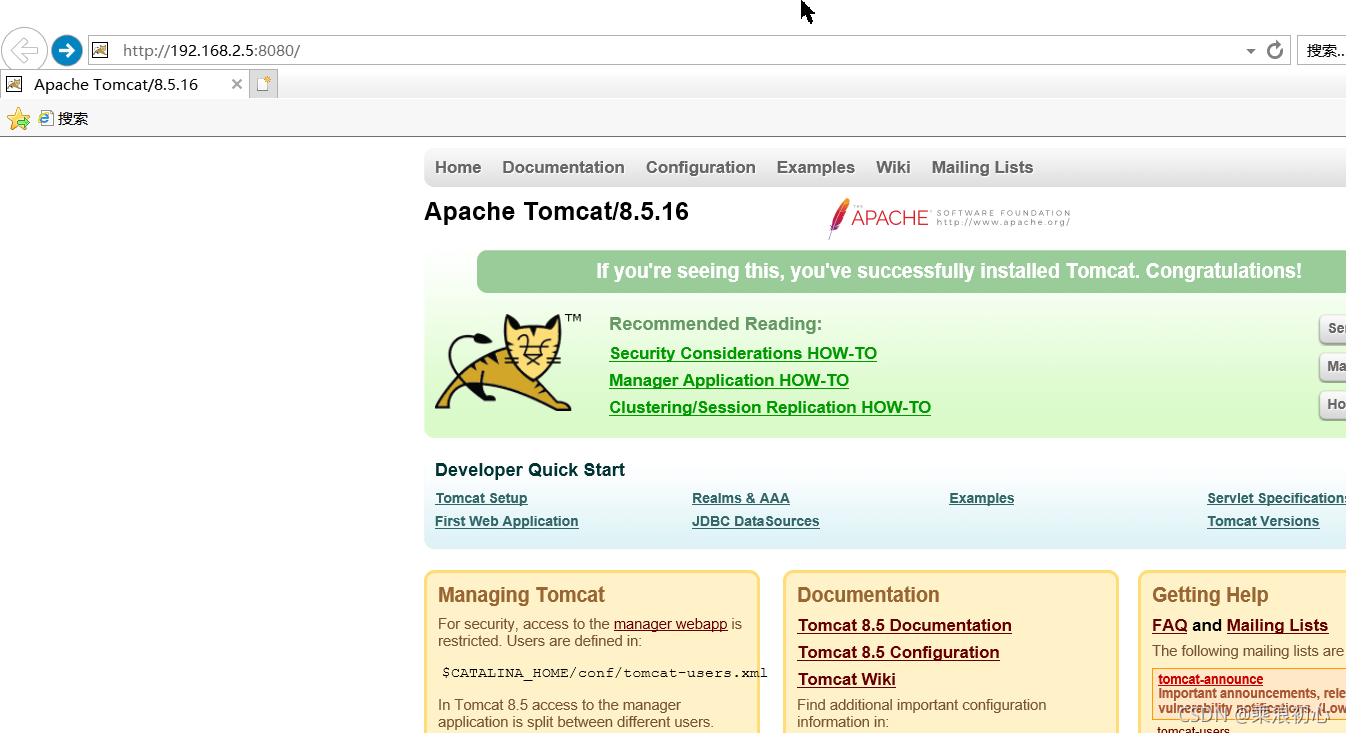The height and width of the screenshot is (733, 1346).
Task: Open Manager Application HOW-TO link
Action: [729, 380]
